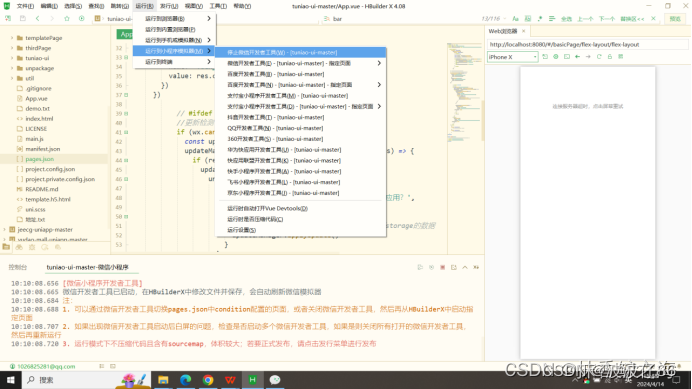692x389 pixels.
Task: Click the green run icon in top toolbar
Action: [x=82, y=19]
